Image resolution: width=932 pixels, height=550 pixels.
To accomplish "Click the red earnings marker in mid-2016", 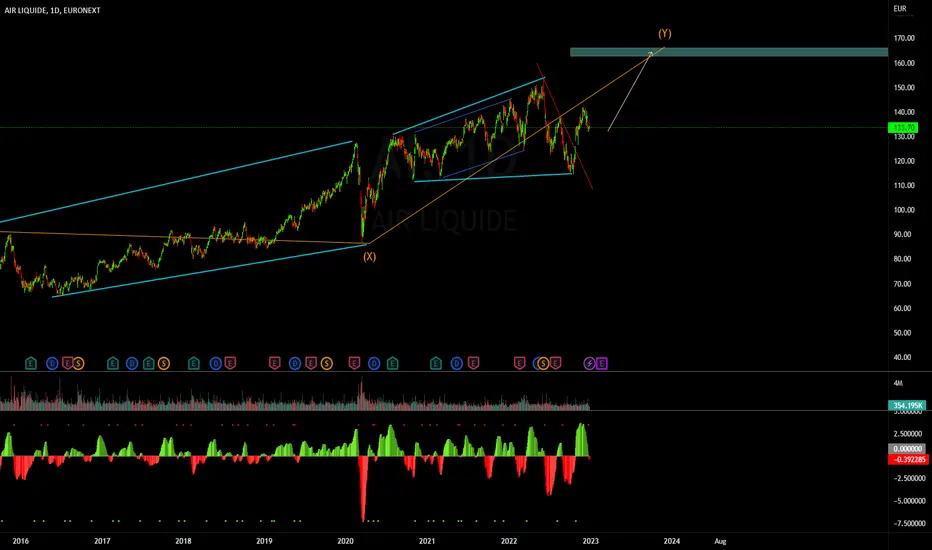I will [67, 363].
